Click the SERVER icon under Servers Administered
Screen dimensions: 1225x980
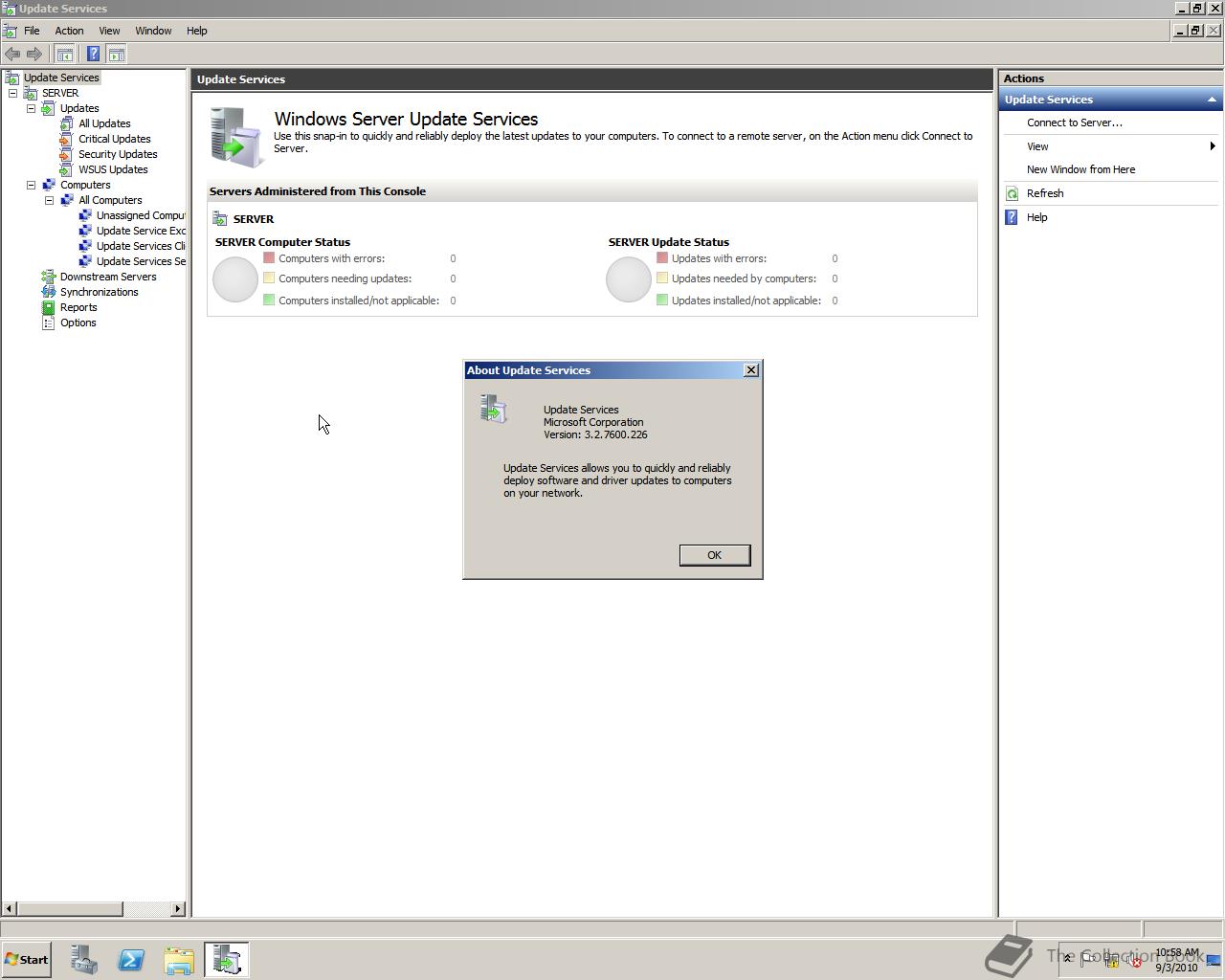220,219
